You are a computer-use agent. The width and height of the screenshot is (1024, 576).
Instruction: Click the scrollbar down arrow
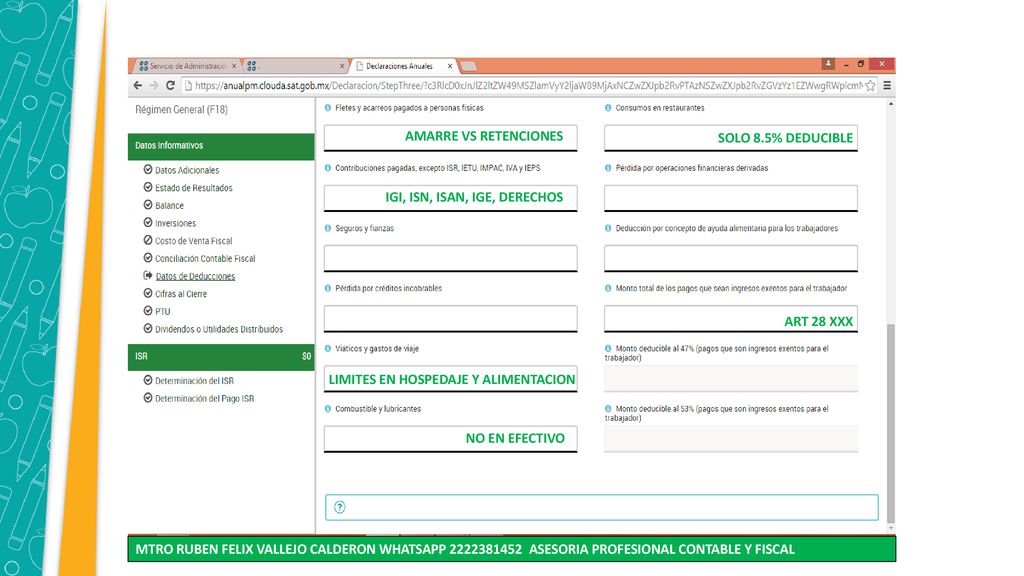(891, 528)
